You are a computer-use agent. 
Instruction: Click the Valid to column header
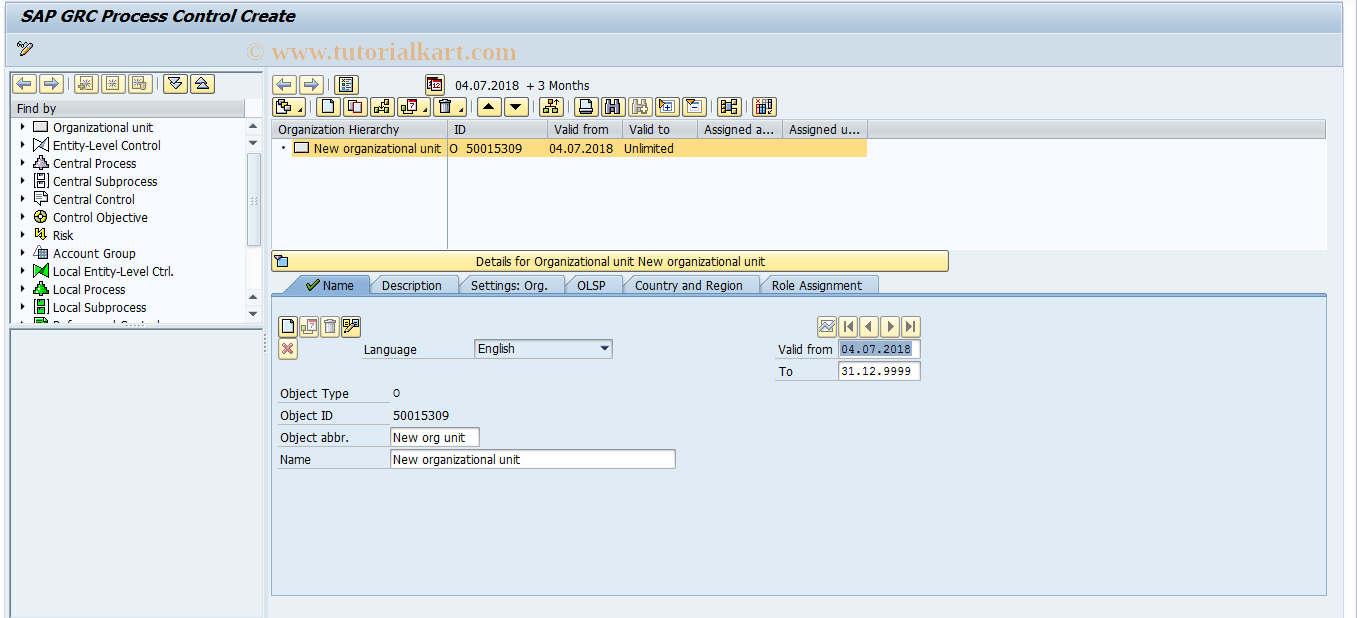[x=660, y=129]
